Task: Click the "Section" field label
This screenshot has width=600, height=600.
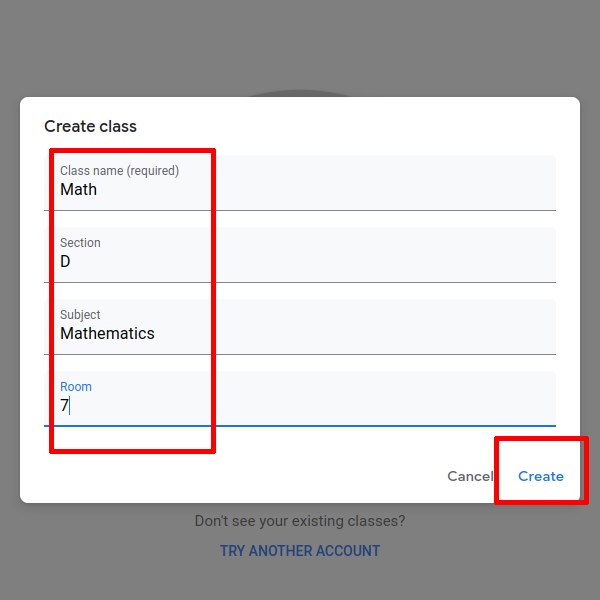Action: (80, 243)
